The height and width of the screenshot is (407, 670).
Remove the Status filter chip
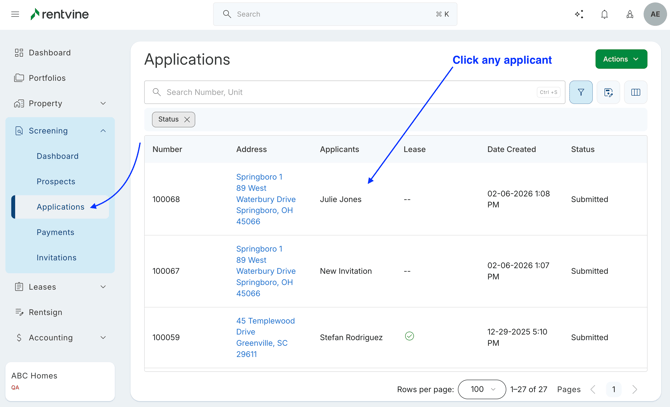[187, 120]
